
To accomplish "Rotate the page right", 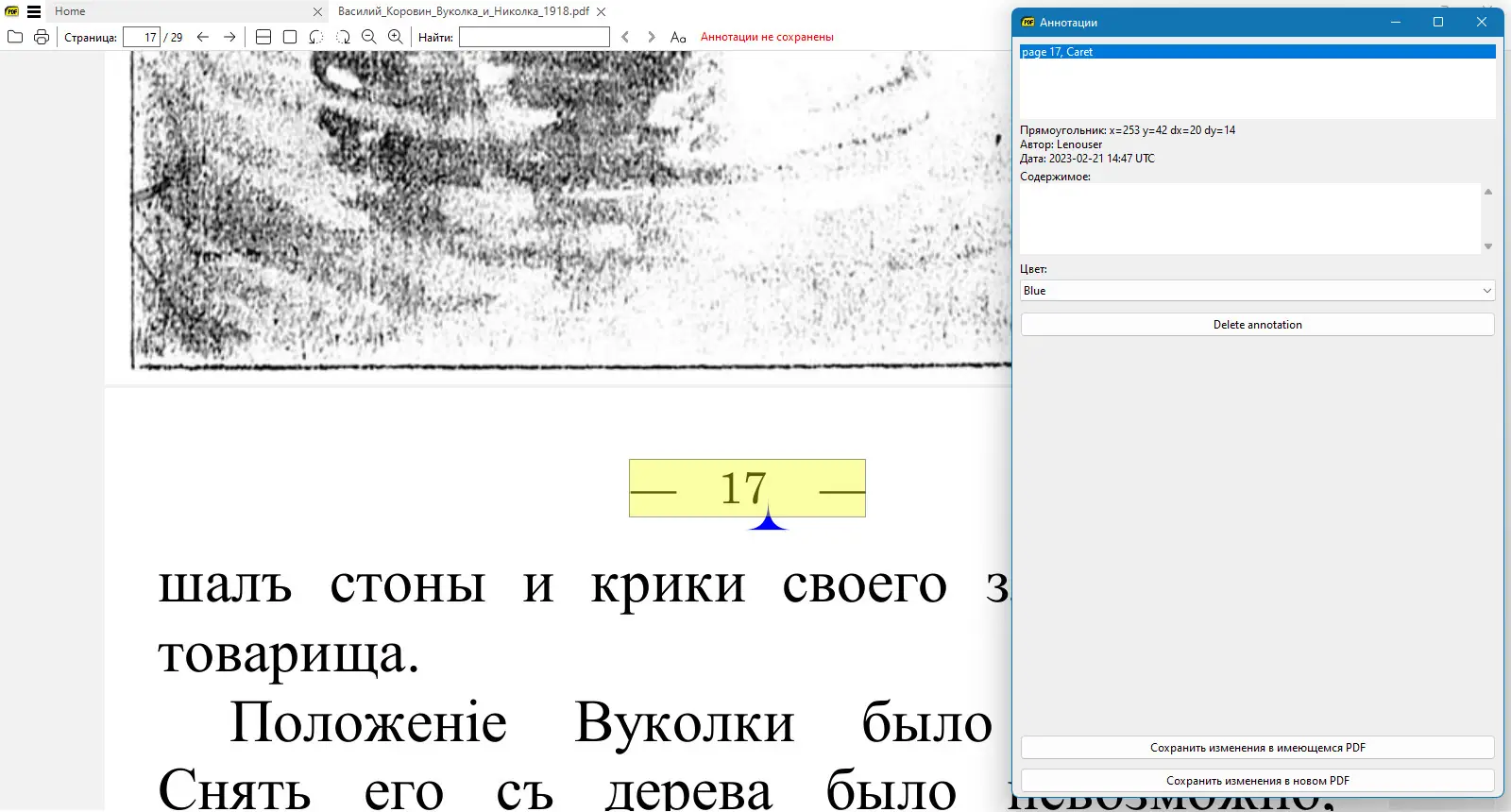I will tap(343, 37).
